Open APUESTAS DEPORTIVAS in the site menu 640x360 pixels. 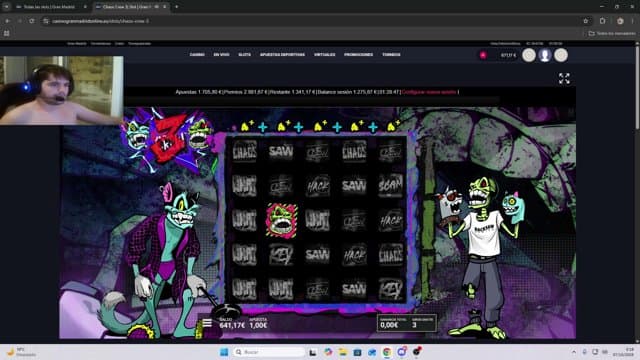pyautogui.click(x=282, y=55)
